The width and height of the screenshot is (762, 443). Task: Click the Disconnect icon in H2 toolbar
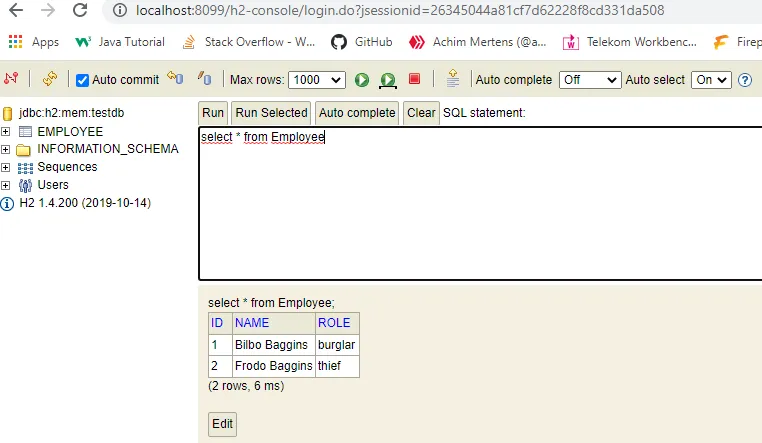point(11,79)
